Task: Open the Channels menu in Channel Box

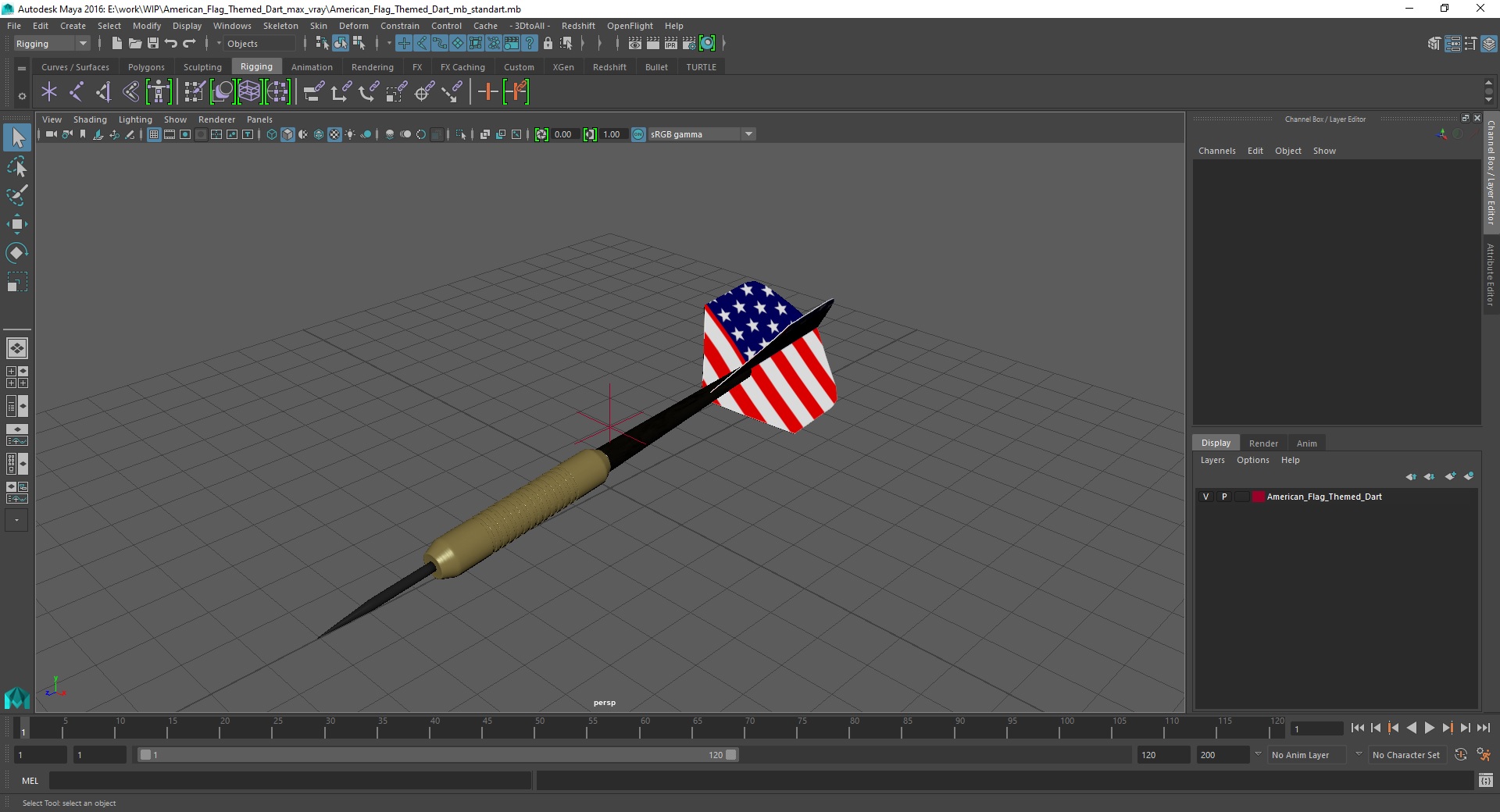Action: [x=1216, y=151]
